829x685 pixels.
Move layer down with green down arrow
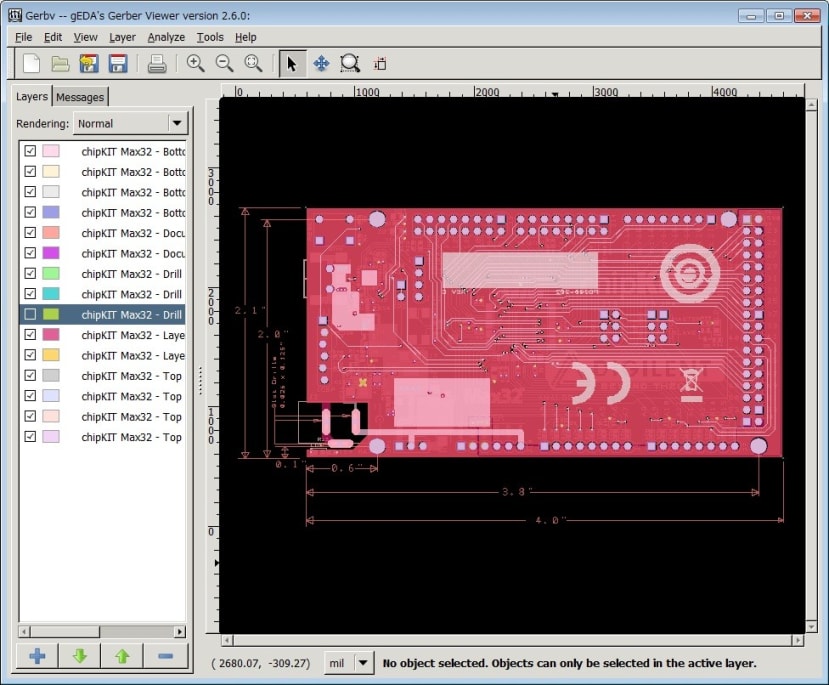coord(80,656)
